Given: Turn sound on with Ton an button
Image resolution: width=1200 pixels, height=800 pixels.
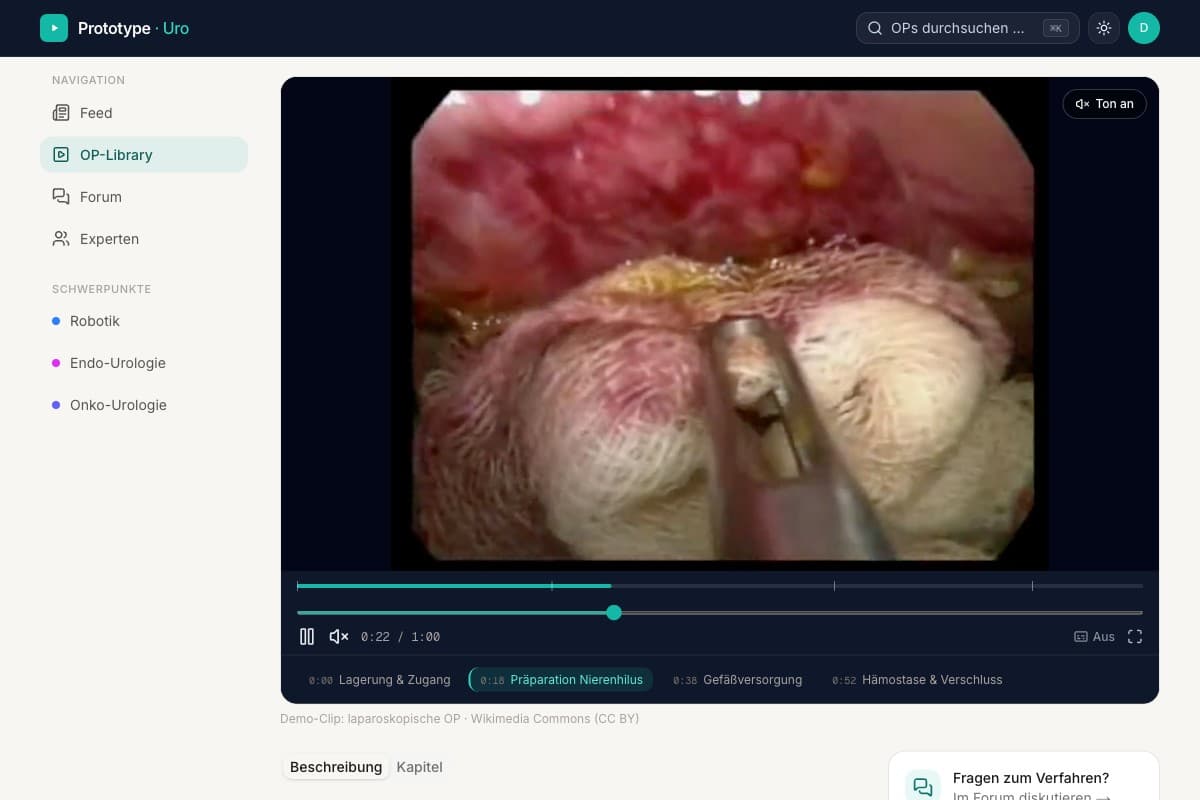Looking at the screenshot, I should click(x=1104, y=104).
